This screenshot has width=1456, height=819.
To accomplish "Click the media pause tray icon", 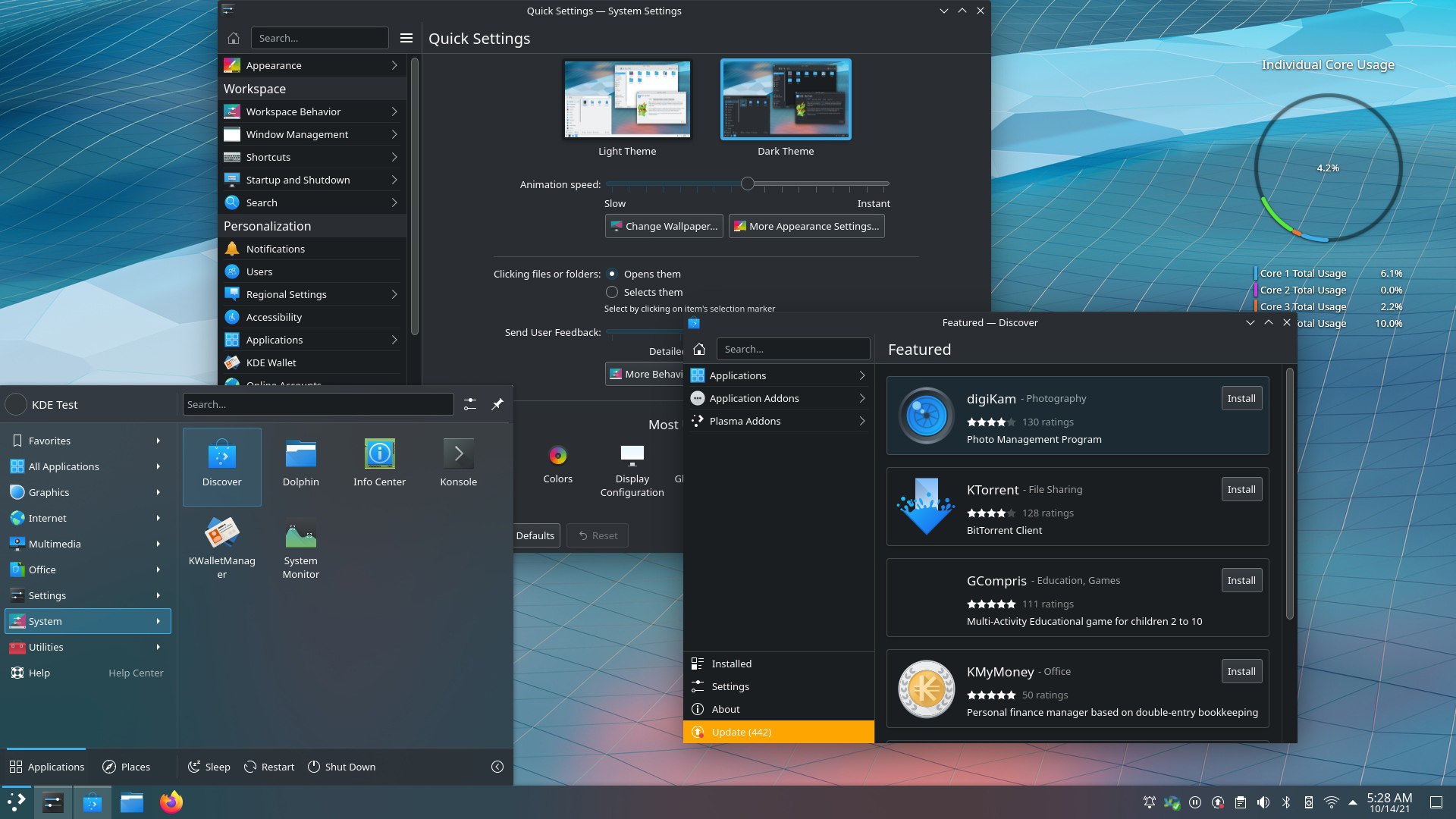I will click(1195, 802).
